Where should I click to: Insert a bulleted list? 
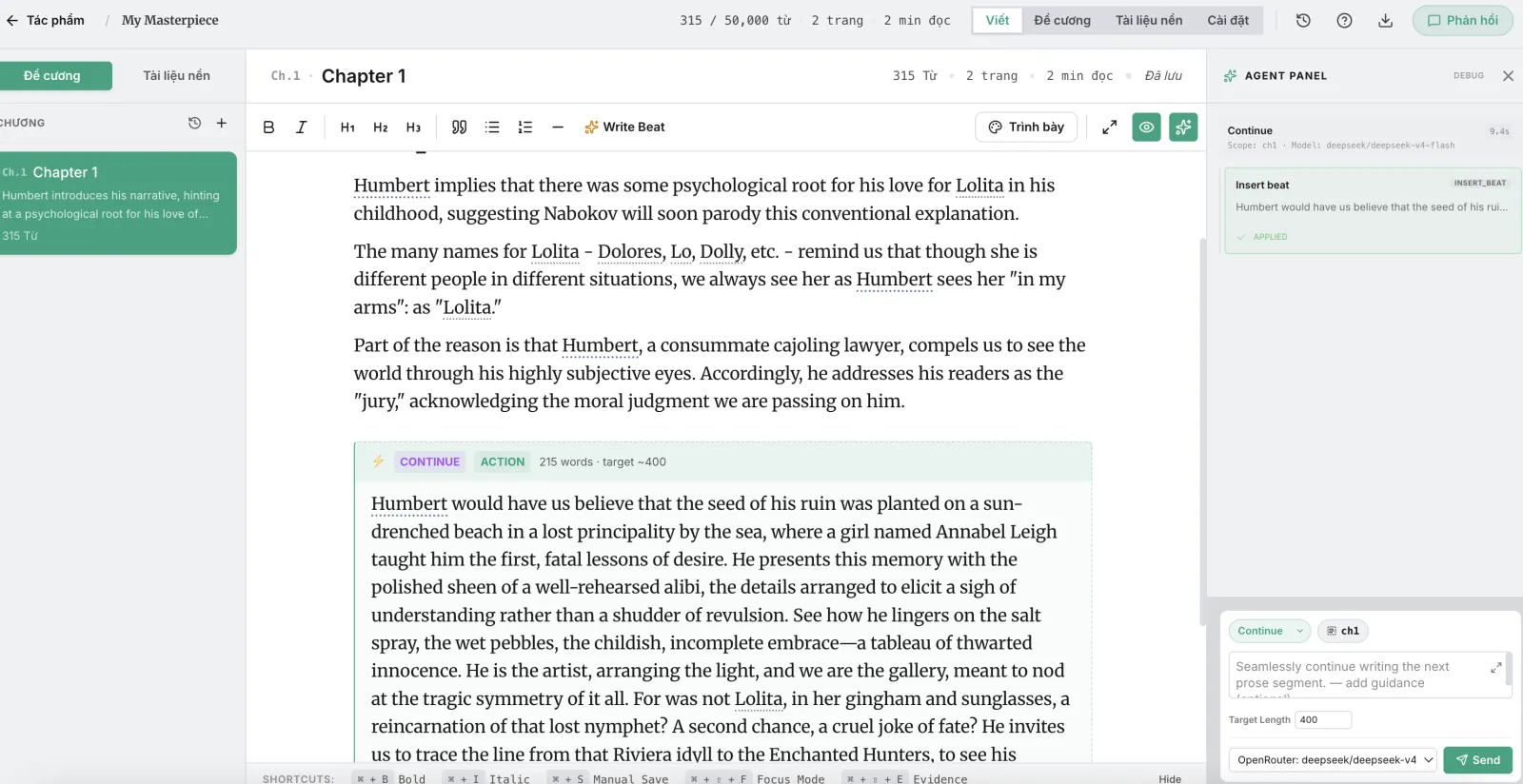pos(492,127)
